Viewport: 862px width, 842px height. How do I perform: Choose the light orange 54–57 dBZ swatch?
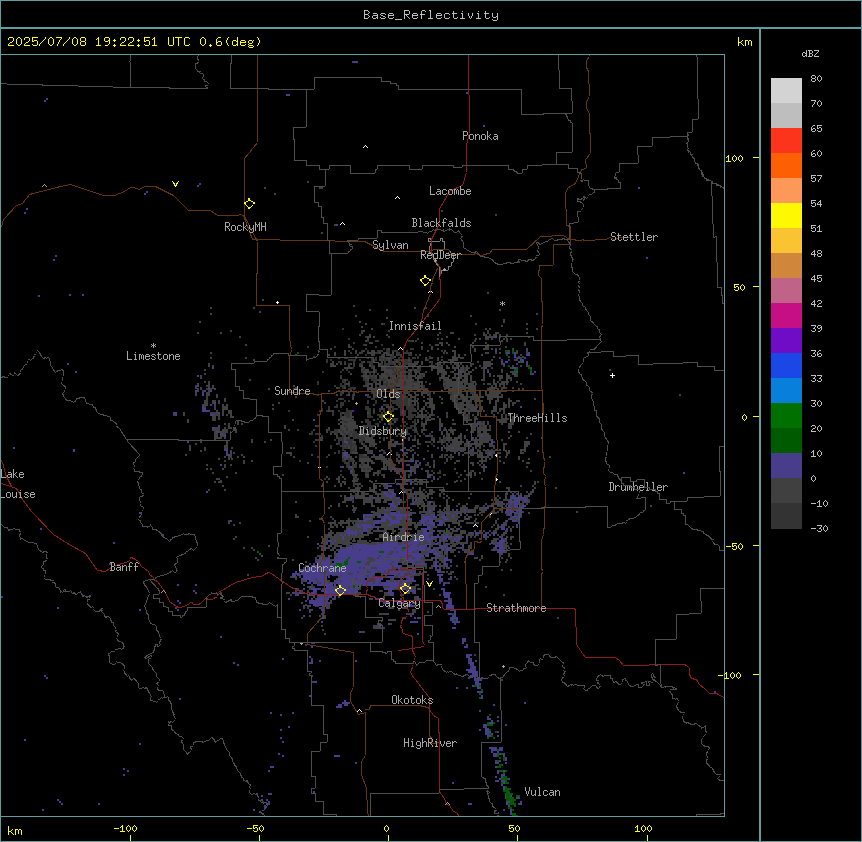(x=786, y=191)
